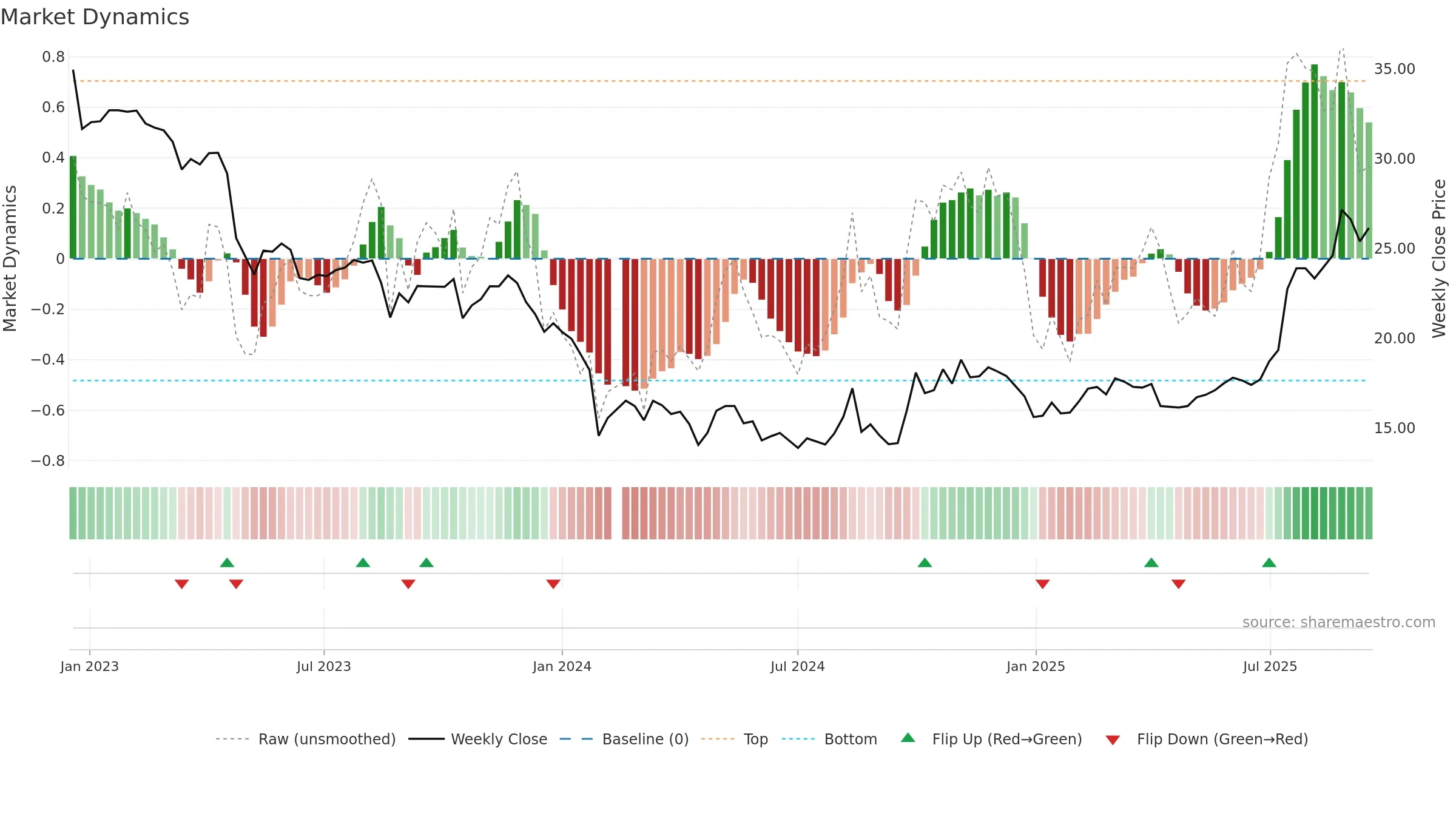Toggle the Baseline (0) legend entry
1456x819 pixels.
pyautogui.click(x=624, y=739)
